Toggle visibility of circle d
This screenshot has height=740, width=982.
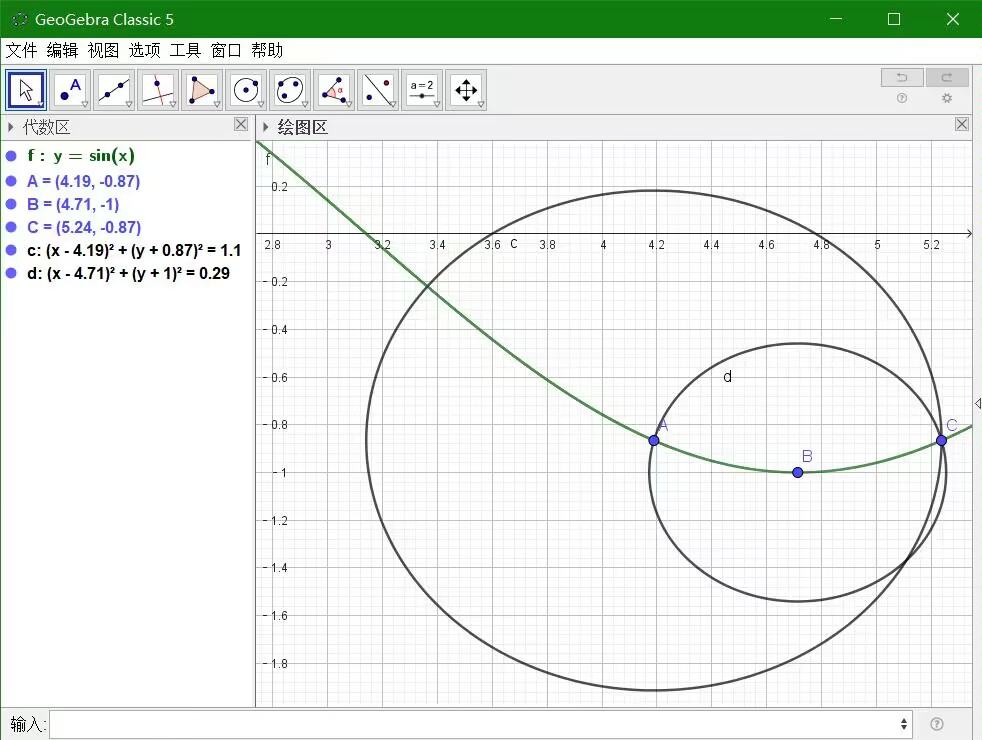click(x=11, y=273)
